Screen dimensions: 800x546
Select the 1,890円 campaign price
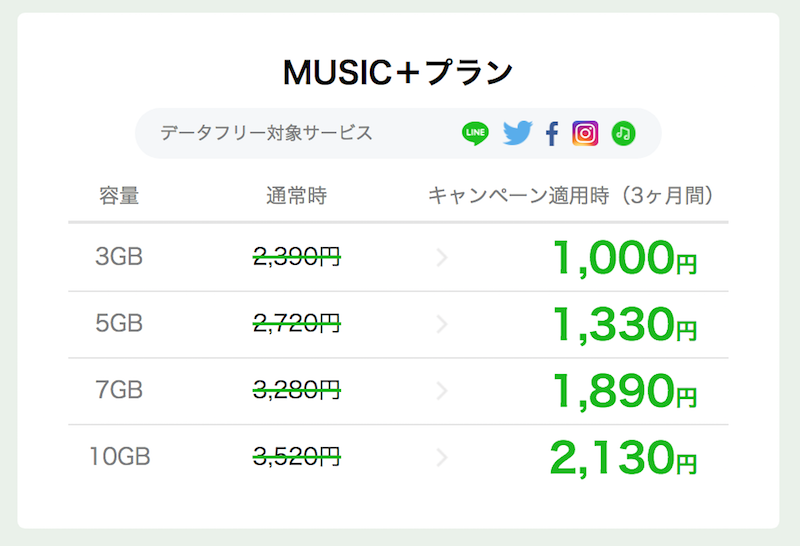click(624, 391)
